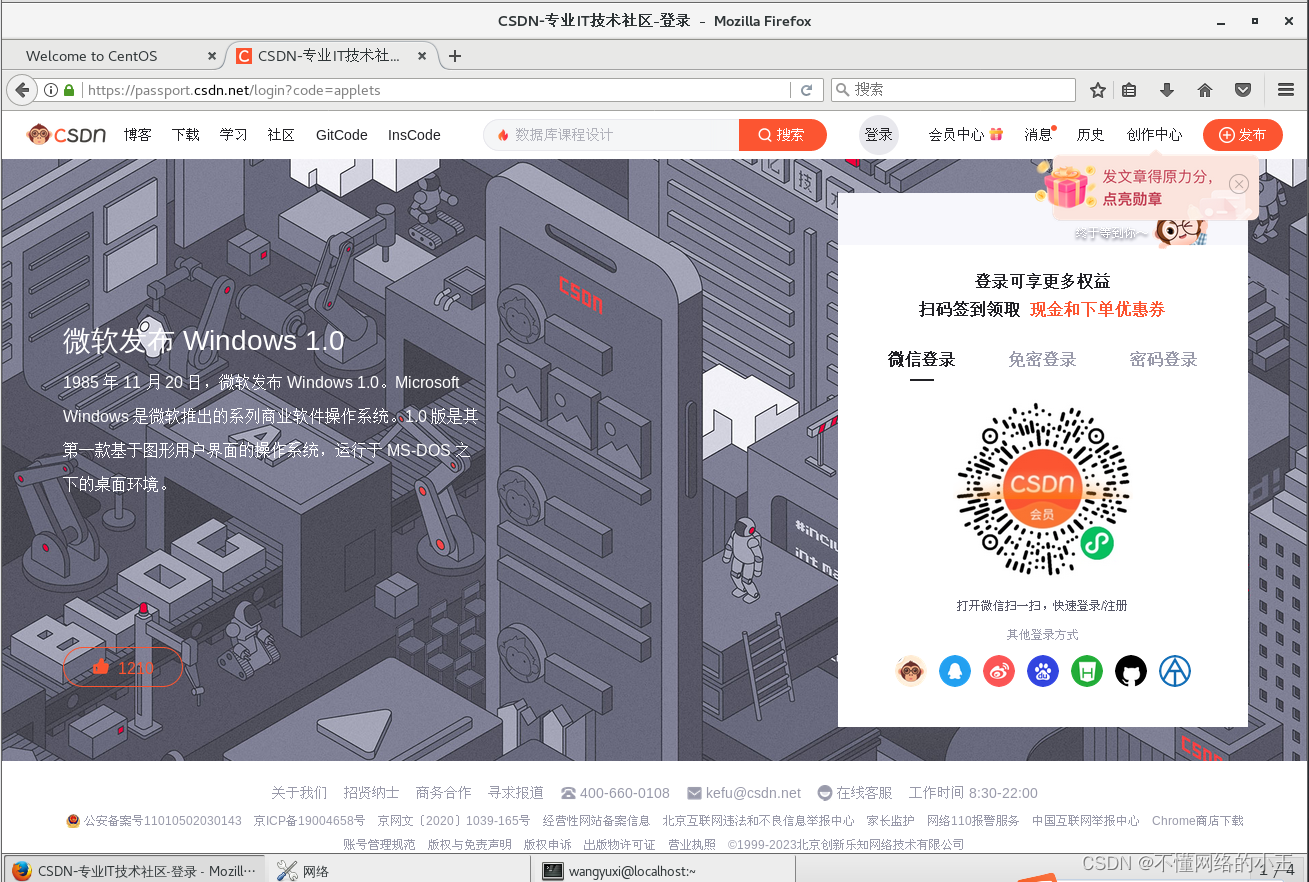The width and height of the screenshot is (1309, 882).
Task: Click the orange 发布 button
Action: [x=1243, y=135]
